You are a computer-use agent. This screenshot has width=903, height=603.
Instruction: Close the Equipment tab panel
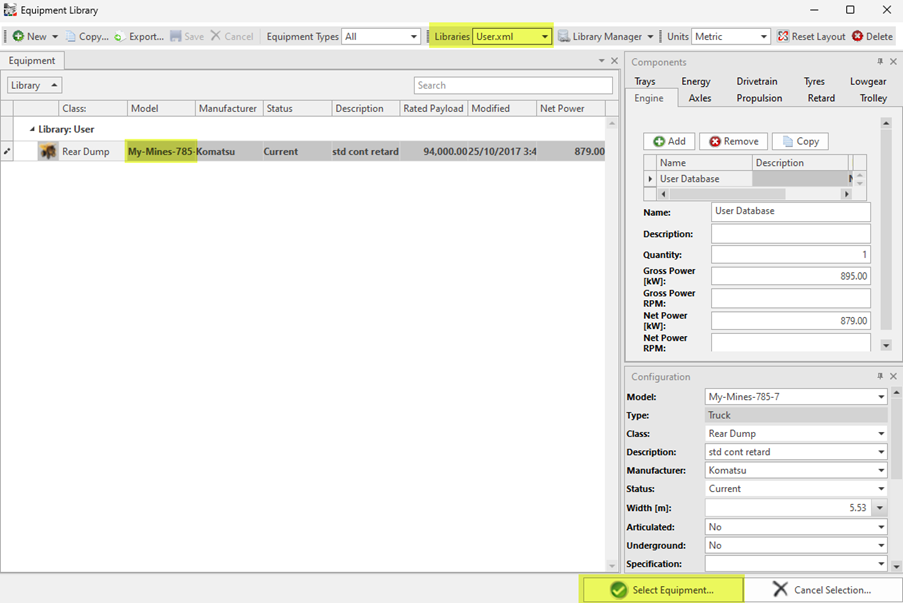[614, 61]
